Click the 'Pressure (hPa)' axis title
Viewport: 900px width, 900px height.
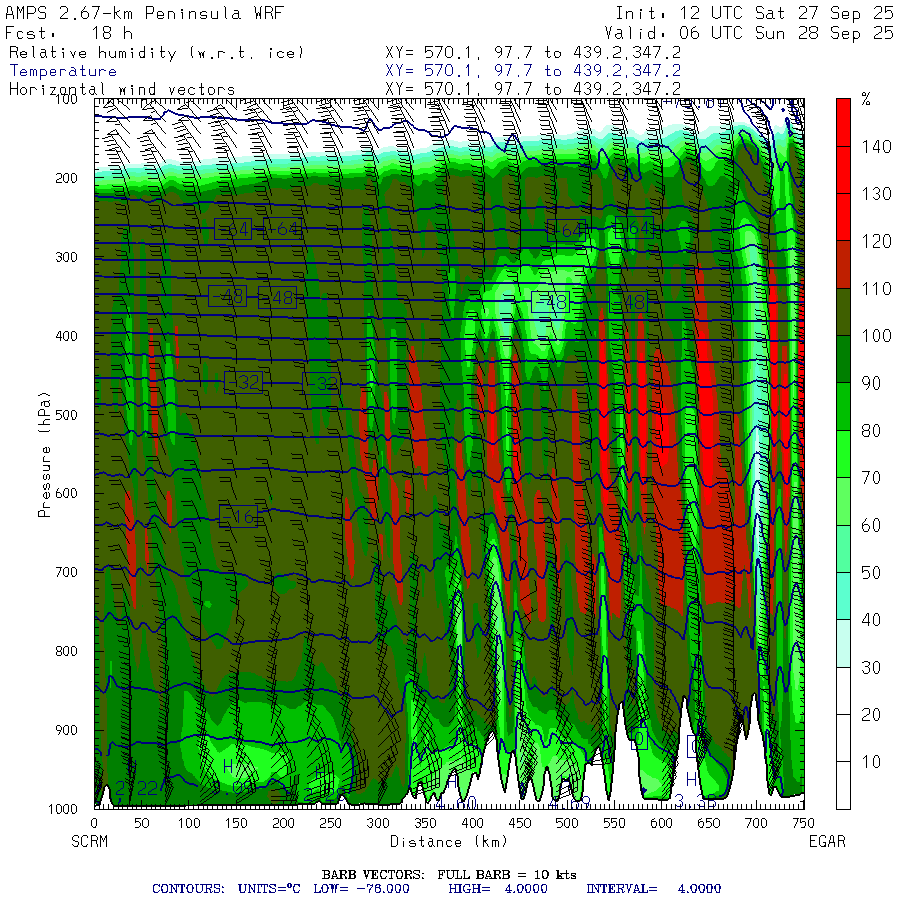click(x=45, y=455)
